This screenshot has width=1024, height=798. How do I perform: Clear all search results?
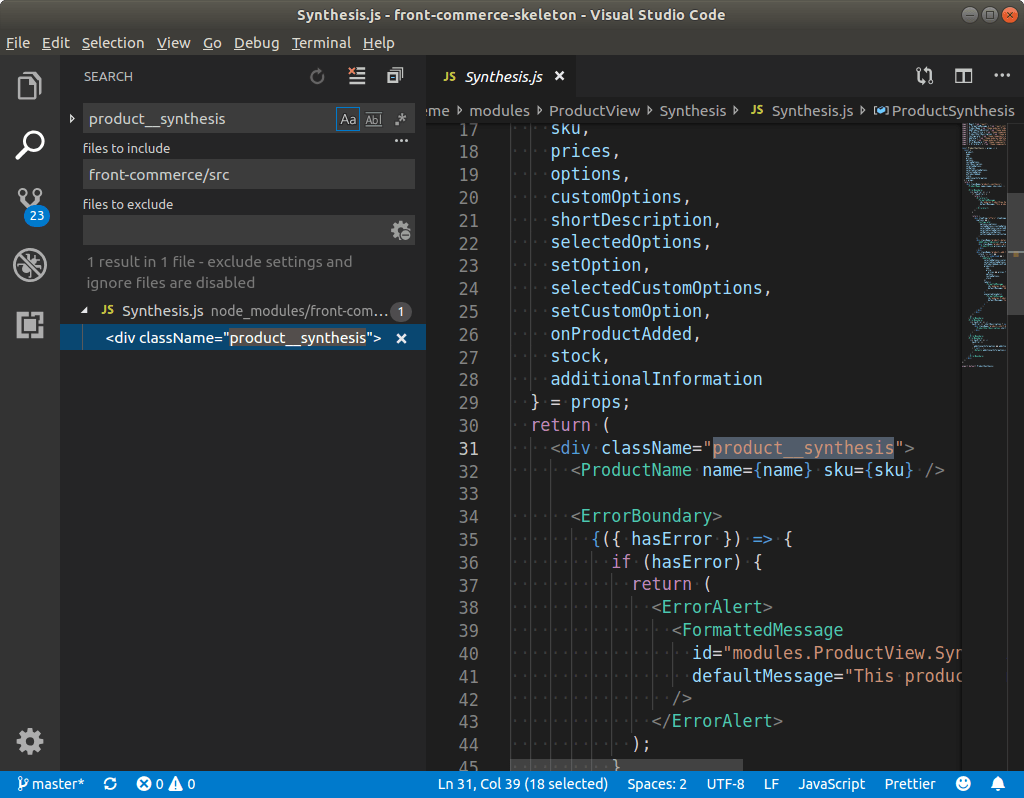(357, 76)
